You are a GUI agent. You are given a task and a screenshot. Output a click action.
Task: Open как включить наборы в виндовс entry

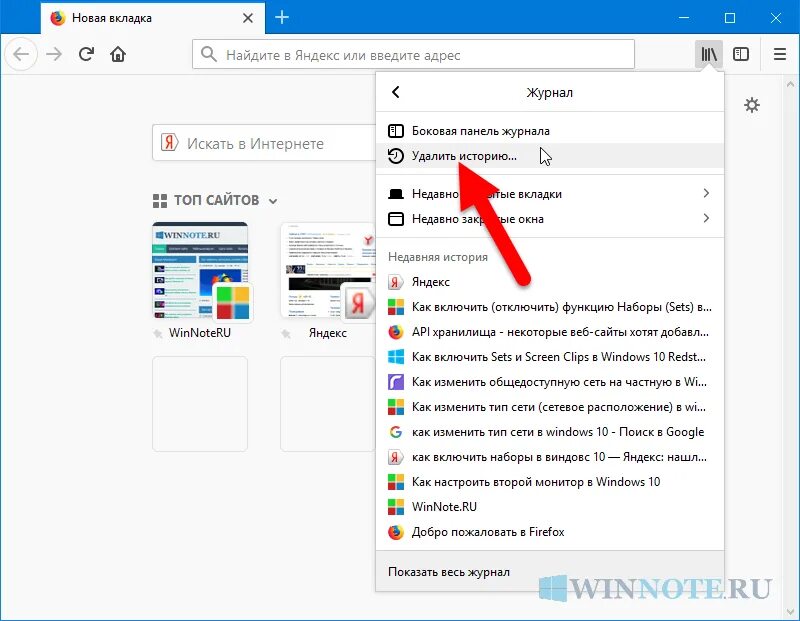click(x=550, y=457)
